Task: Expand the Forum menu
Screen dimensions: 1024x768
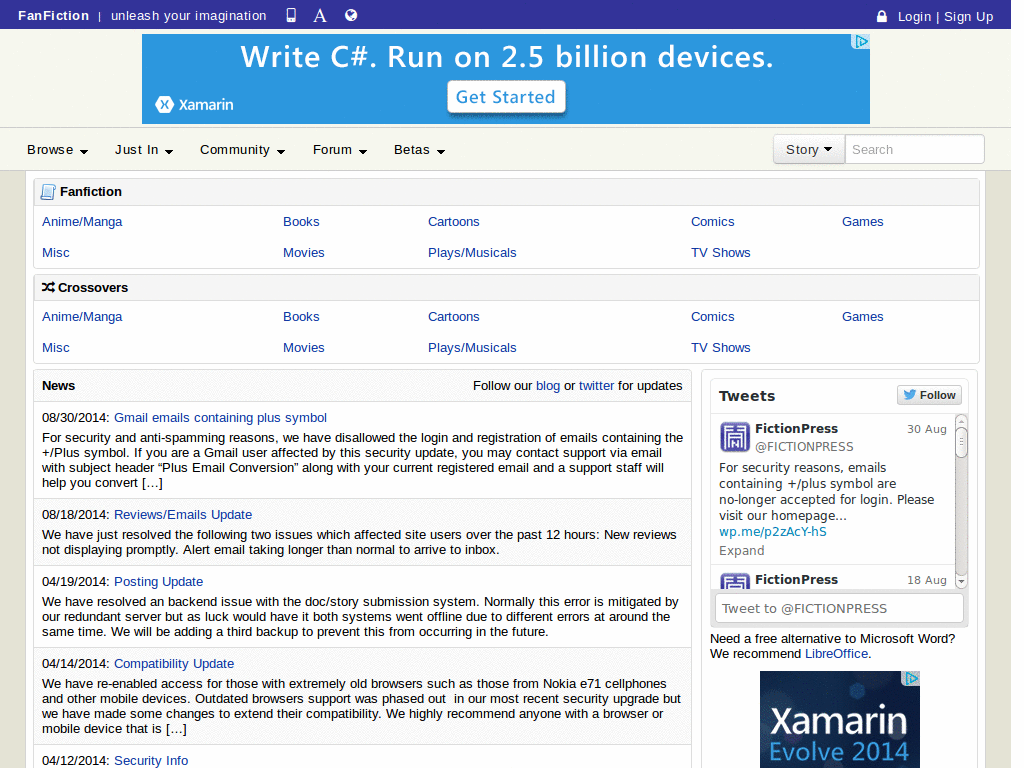Action: [340, 150]
